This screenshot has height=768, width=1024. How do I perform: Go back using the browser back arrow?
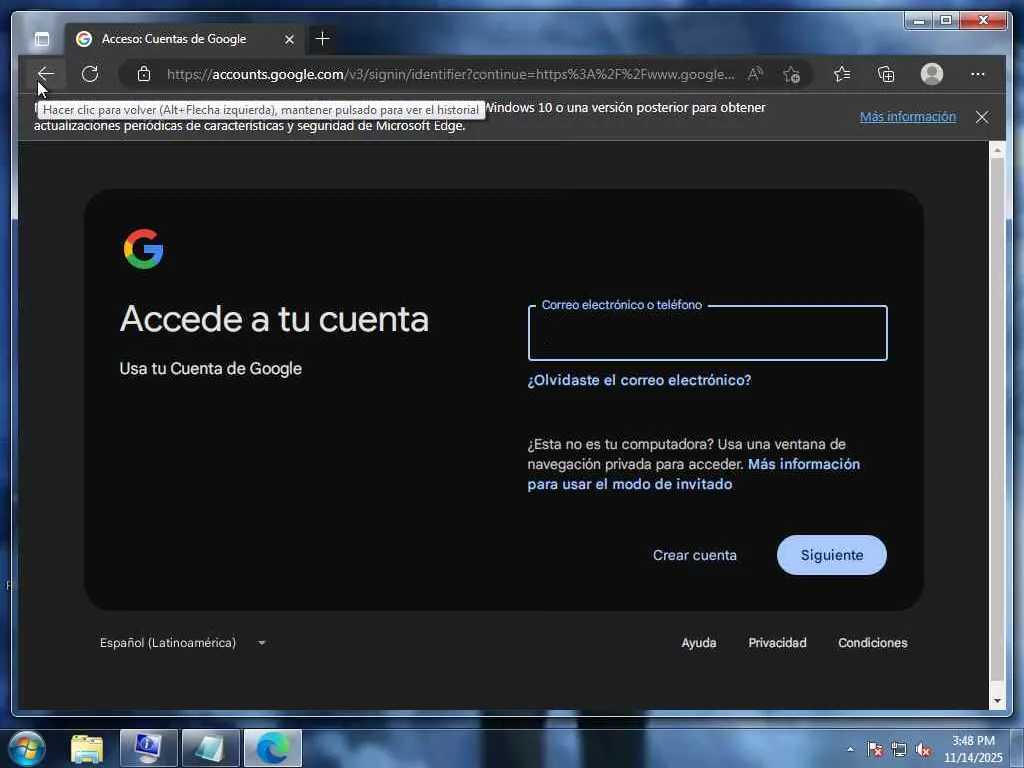click(46, 74)
